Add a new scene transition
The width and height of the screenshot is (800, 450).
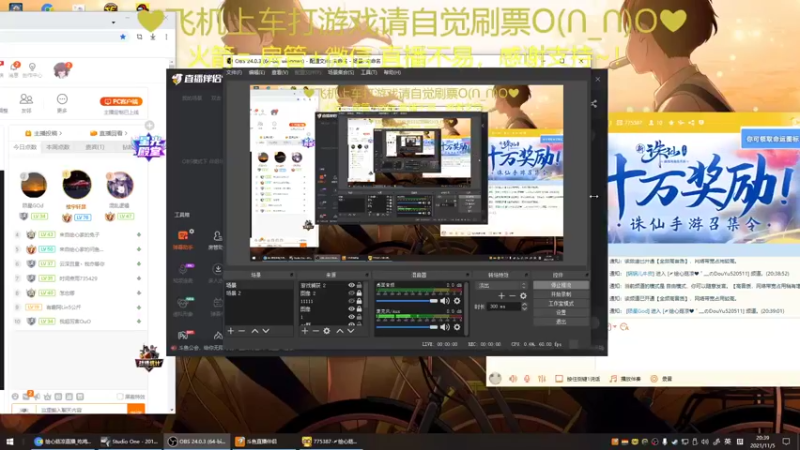[502, 296]
